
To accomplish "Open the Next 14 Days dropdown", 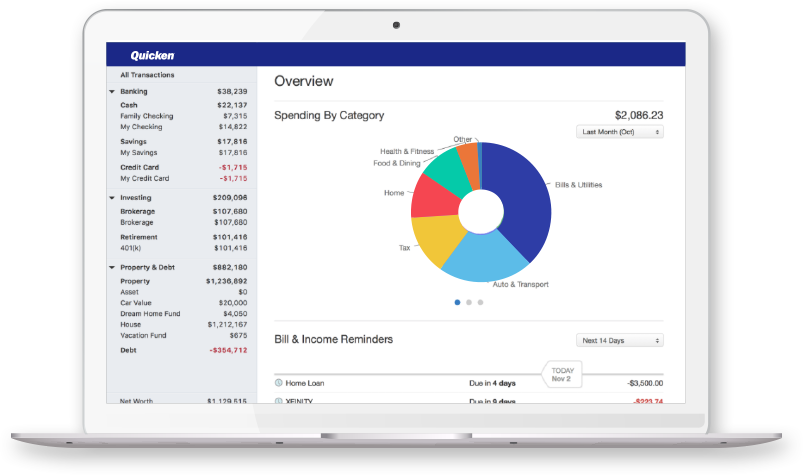I will (620, 340).
